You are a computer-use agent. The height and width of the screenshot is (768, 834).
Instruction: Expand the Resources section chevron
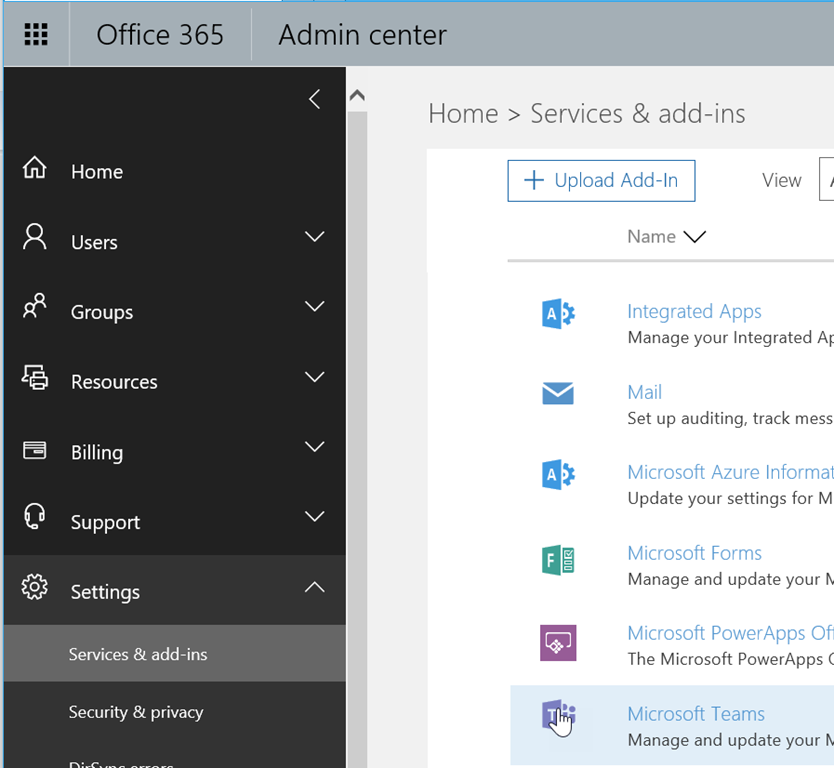tap(314, 377)
